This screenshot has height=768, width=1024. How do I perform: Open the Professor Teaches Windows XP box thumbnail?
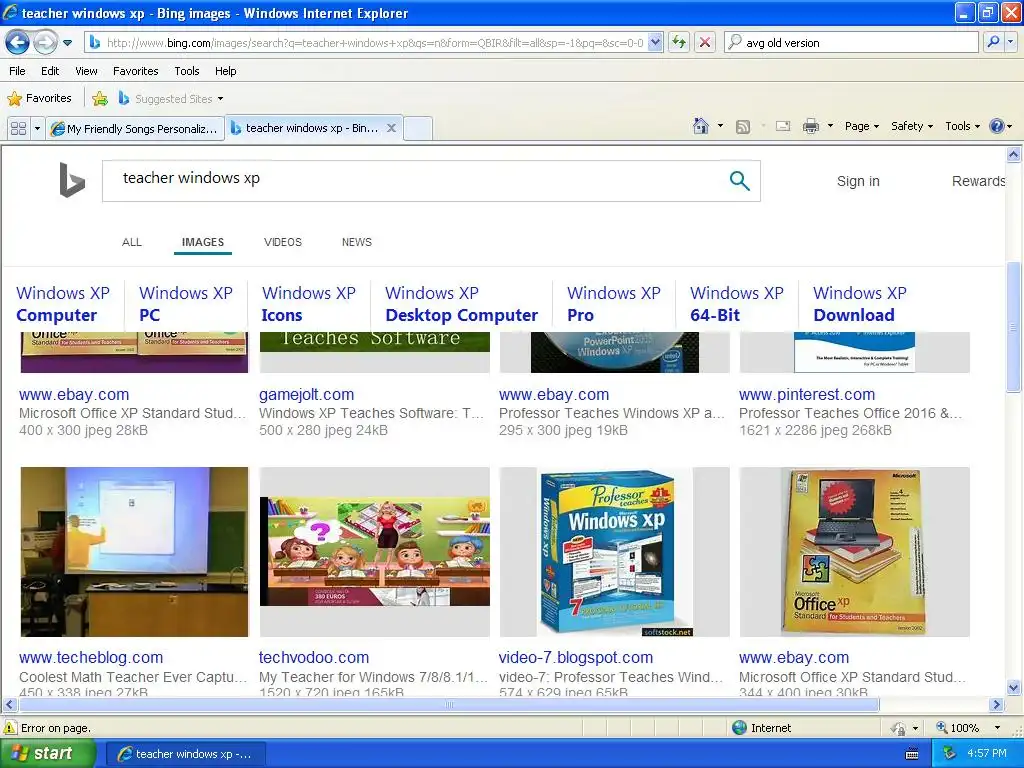point(615,552)
